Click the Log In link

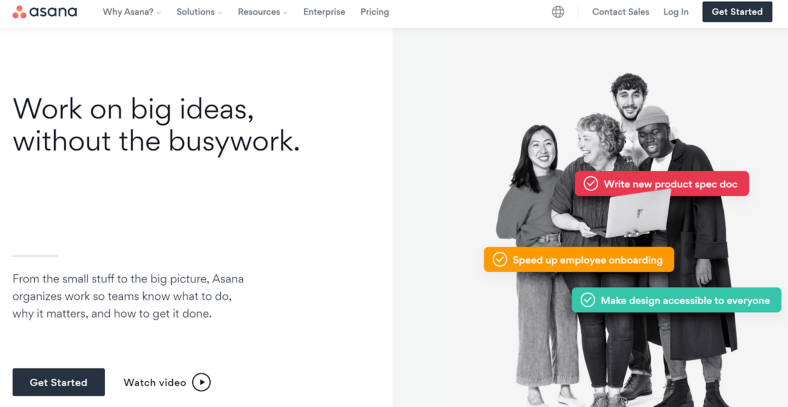click(x=676, y=12)
